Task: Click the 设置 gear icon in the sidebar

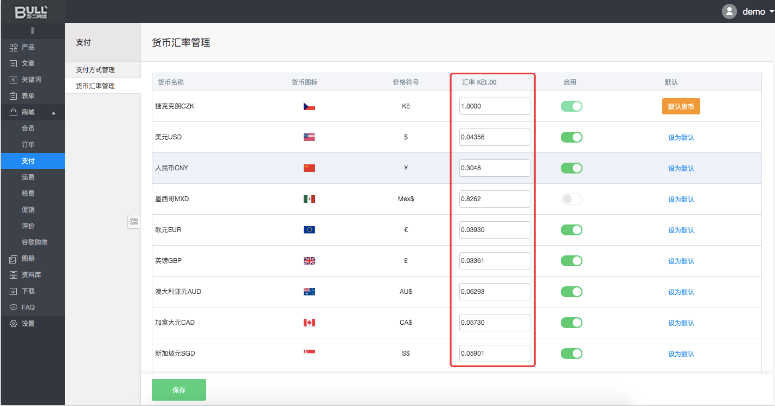Action: pos(13,323)
